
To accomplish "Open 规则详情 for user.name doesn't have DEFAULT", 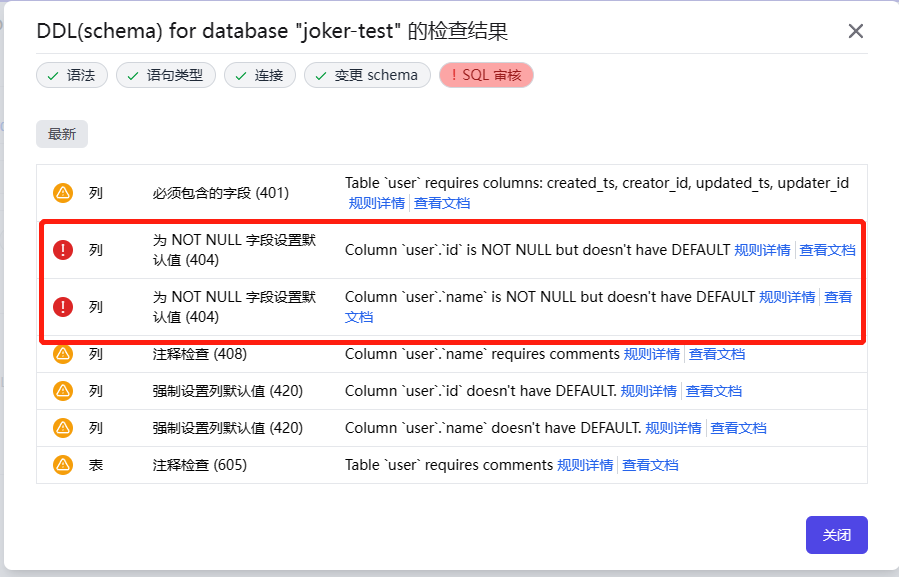I will pos(673,428).
